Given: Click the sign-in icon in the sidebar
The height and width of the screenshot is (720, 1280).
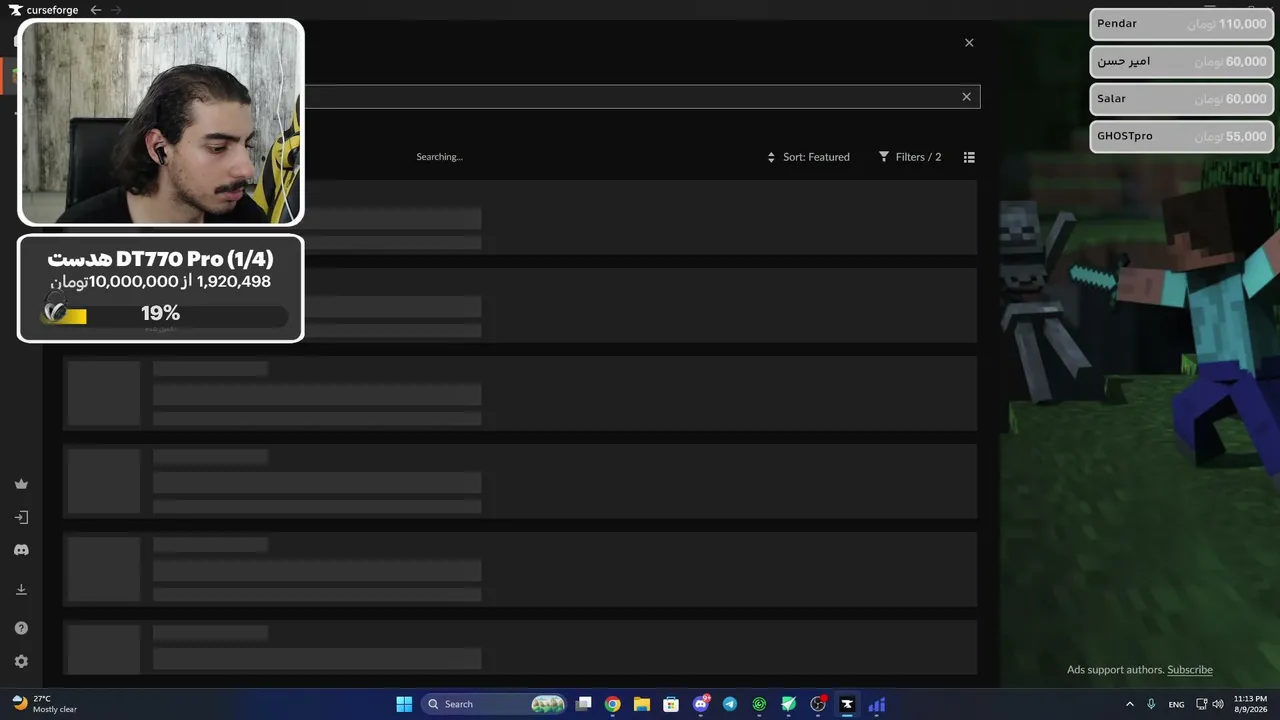Looking at the screenshot, I should (21, 517).
